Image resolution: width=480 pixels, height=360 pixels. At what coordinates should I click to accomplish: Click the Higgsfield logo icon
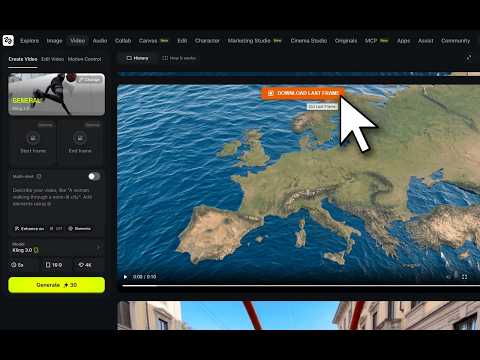coord(8,41)
